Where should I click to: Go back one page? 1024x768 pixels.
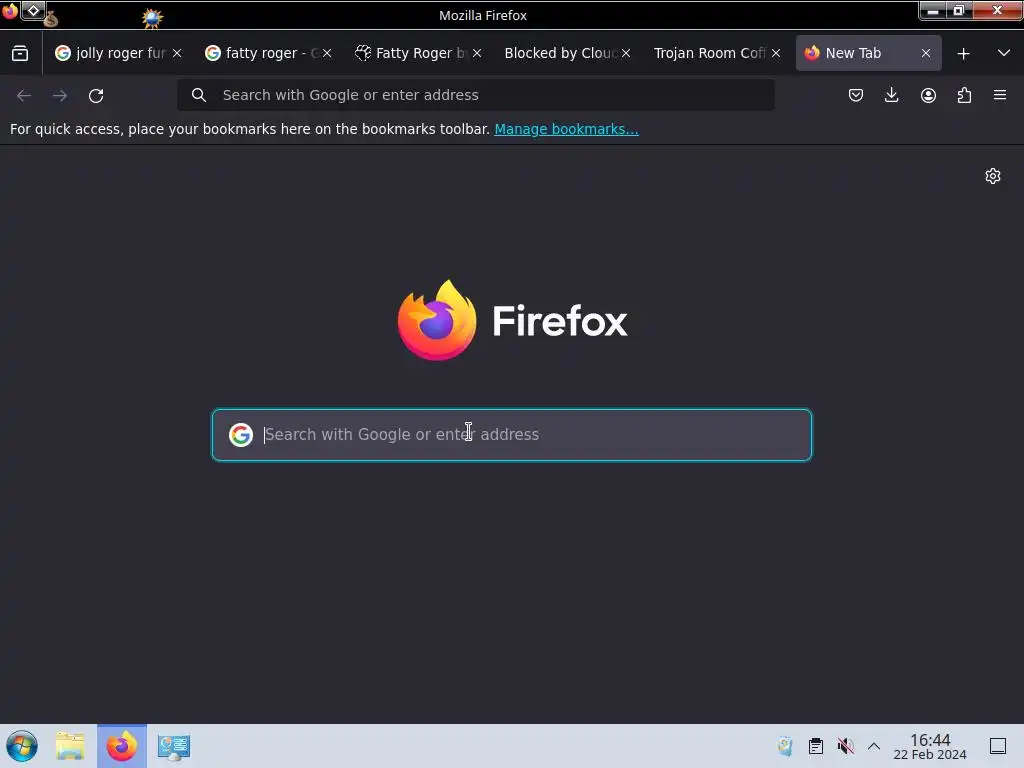pyautogui.click(x=24, y=95)
